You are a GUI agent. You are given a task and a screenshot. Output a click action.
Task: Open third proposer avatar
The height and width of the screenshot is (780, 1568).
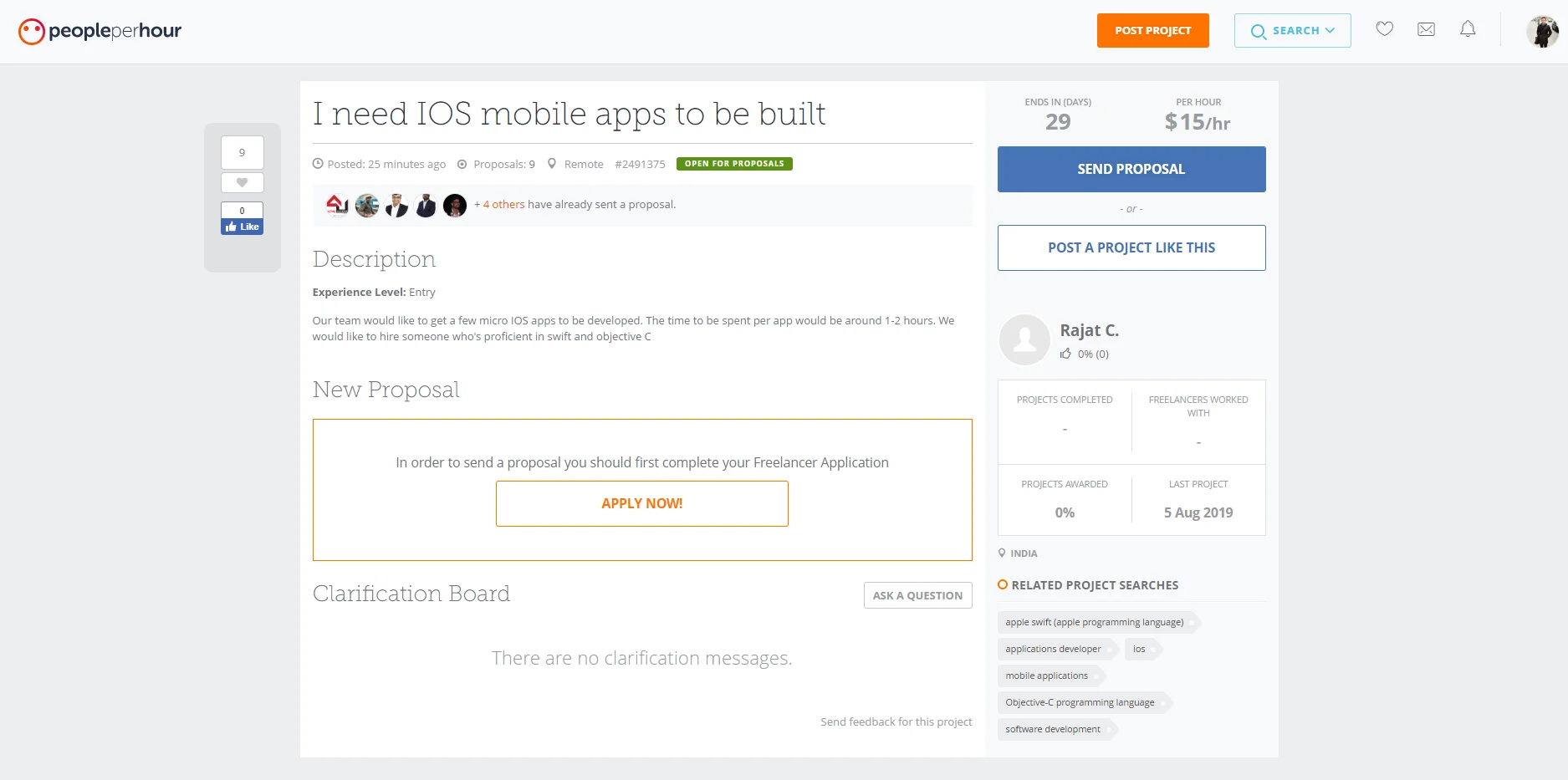tap(396, 205)
